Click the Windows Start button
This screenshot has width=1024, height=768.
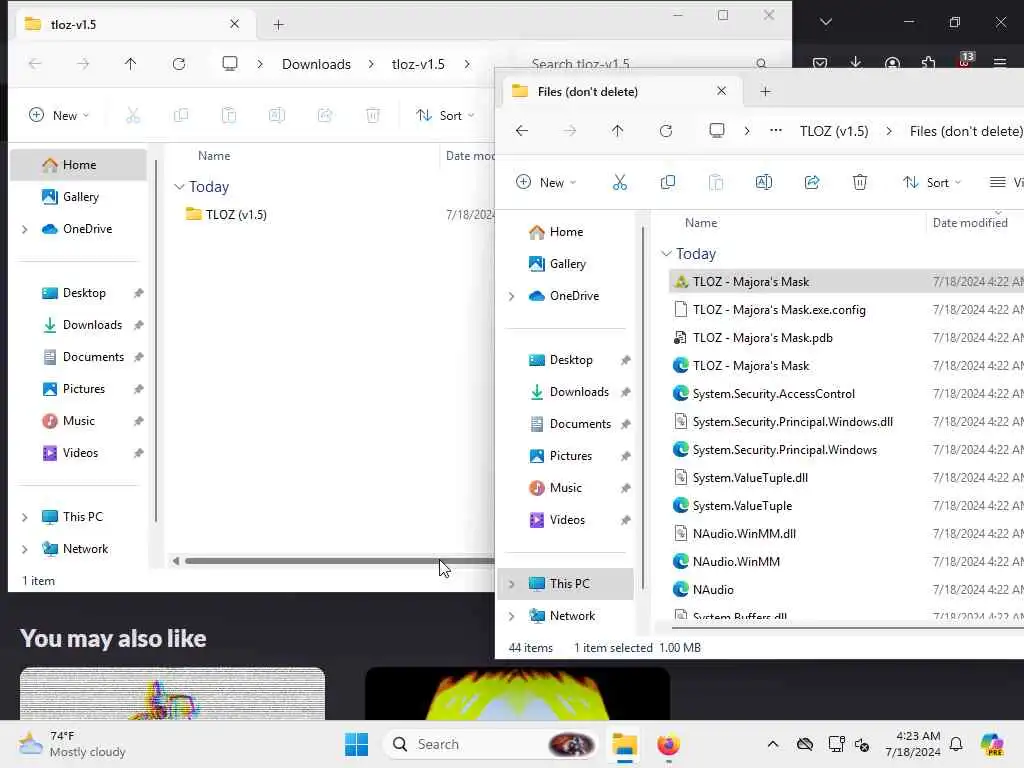[357, 744]
